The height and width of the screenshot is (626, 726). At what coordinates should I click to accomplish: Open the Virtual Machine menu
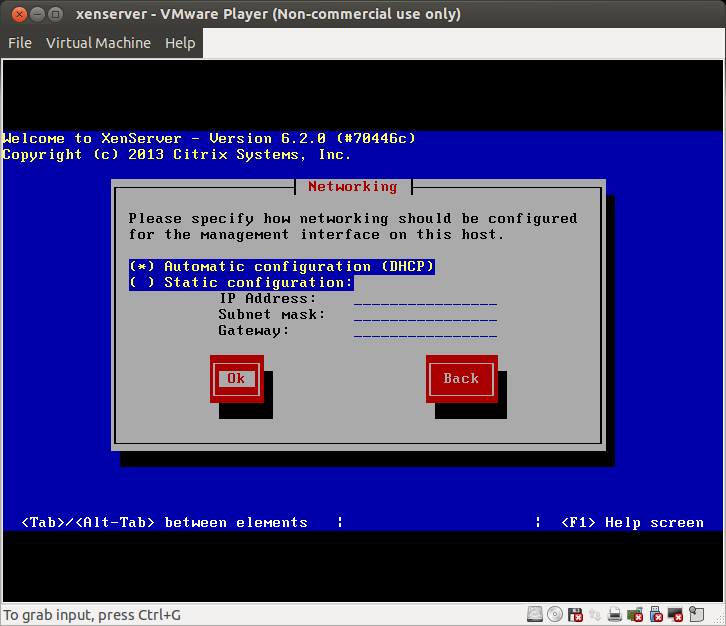[98, 43]
